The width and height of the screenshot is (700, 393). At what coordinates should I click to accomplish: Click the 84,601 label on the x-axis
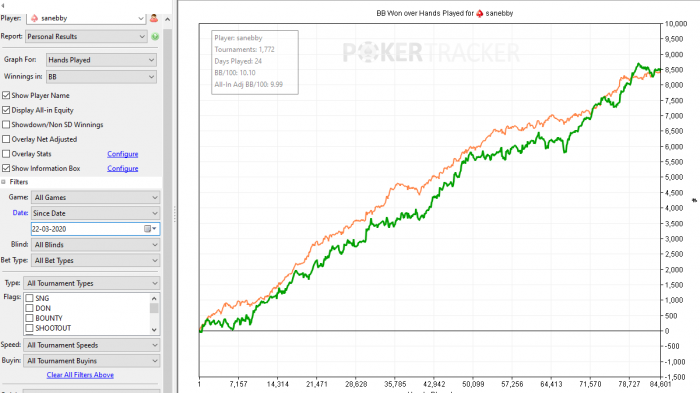click(660, 384)
